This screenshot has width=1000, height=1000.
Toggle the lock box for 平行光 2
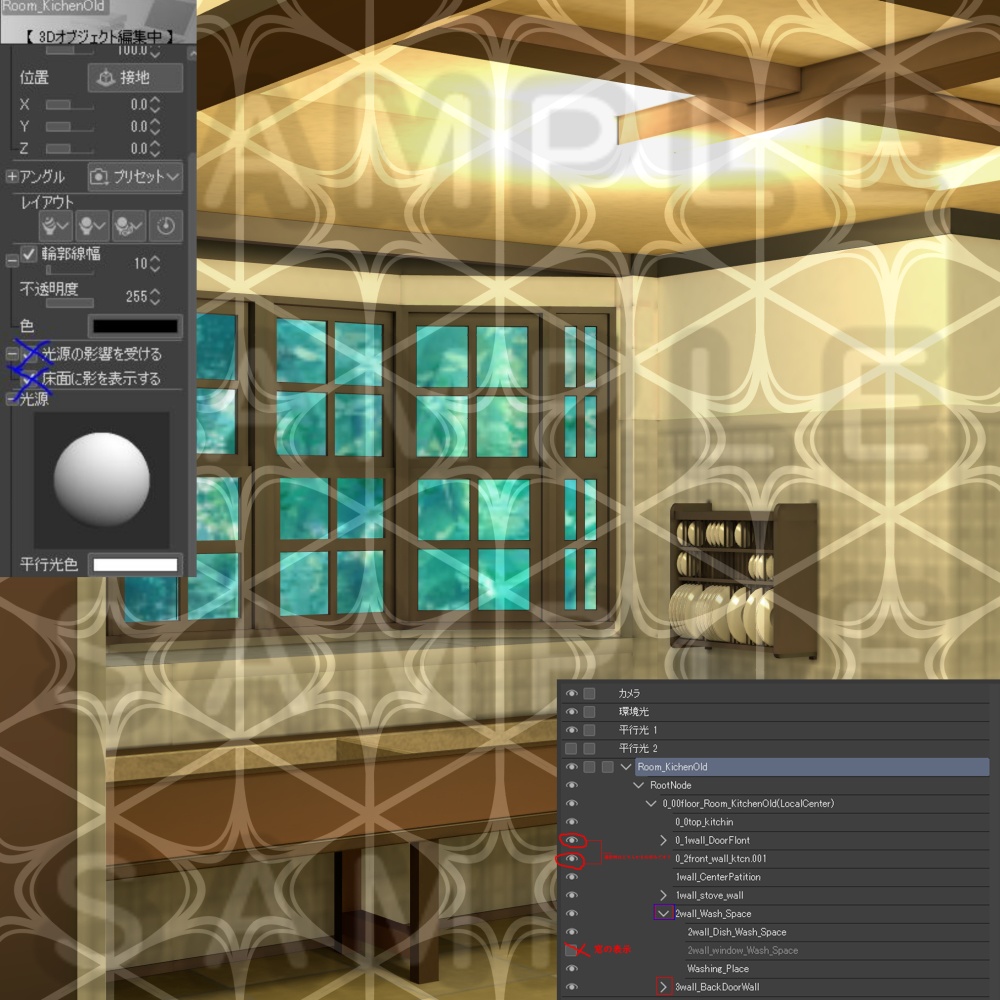pyautogui.click(x=589, y=748)
